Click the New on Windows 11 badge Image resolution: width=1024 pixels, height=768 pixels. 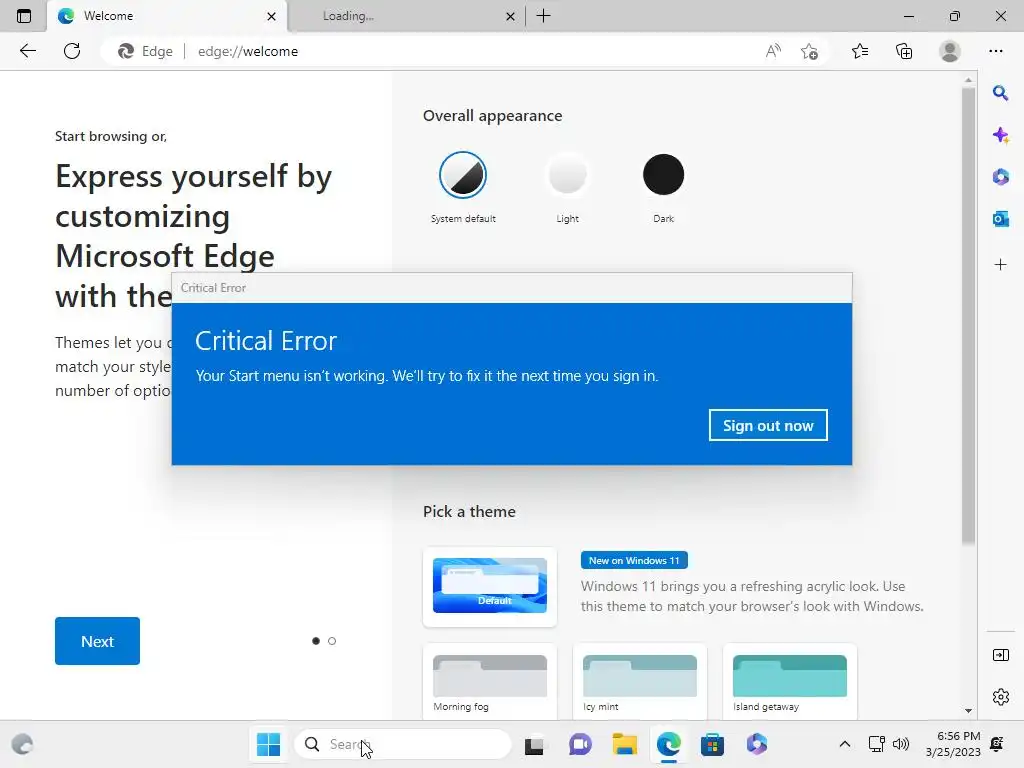(634, 560)
